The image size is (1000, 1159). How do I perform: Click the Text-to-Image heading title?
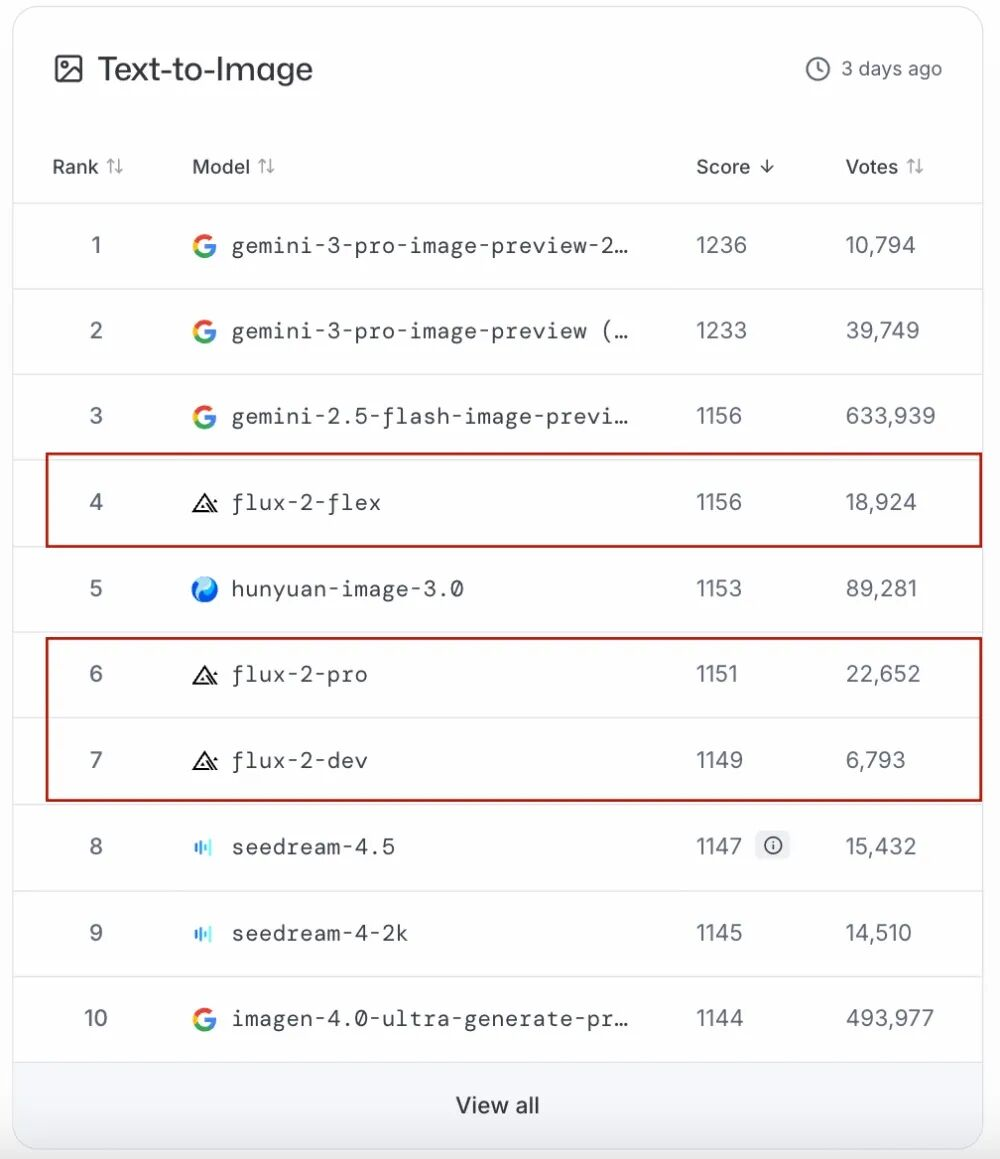tap(205, 69)
